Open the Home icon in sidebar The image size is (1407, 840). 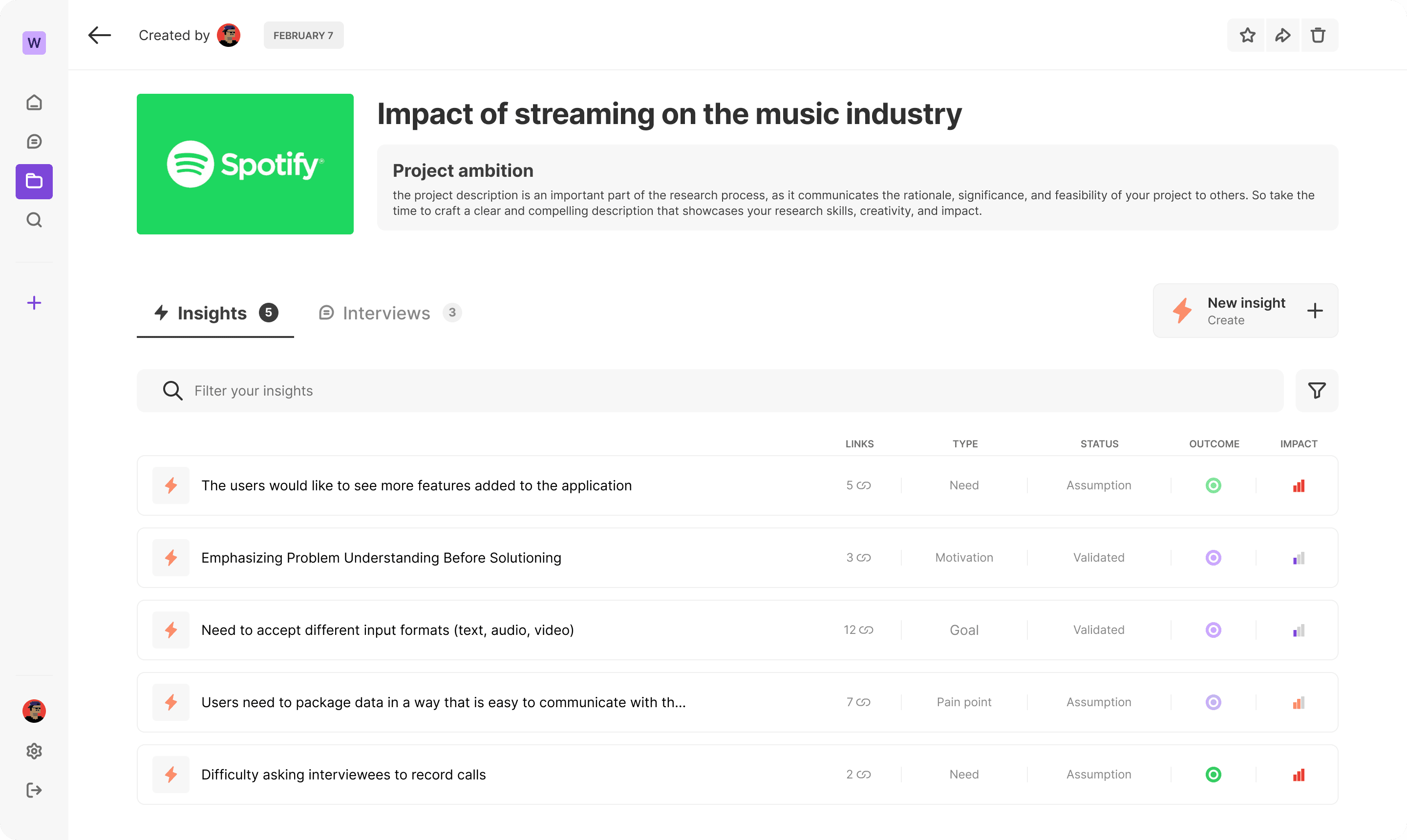tap(34, 103)
